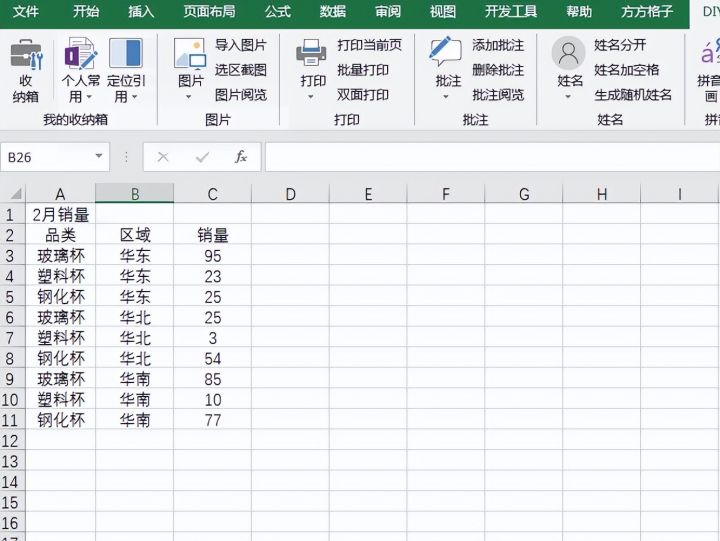Click the formula confirm checkmark icon
This screenshot has width=720, height=541.
pyautogui.click(x=202, y=157)
